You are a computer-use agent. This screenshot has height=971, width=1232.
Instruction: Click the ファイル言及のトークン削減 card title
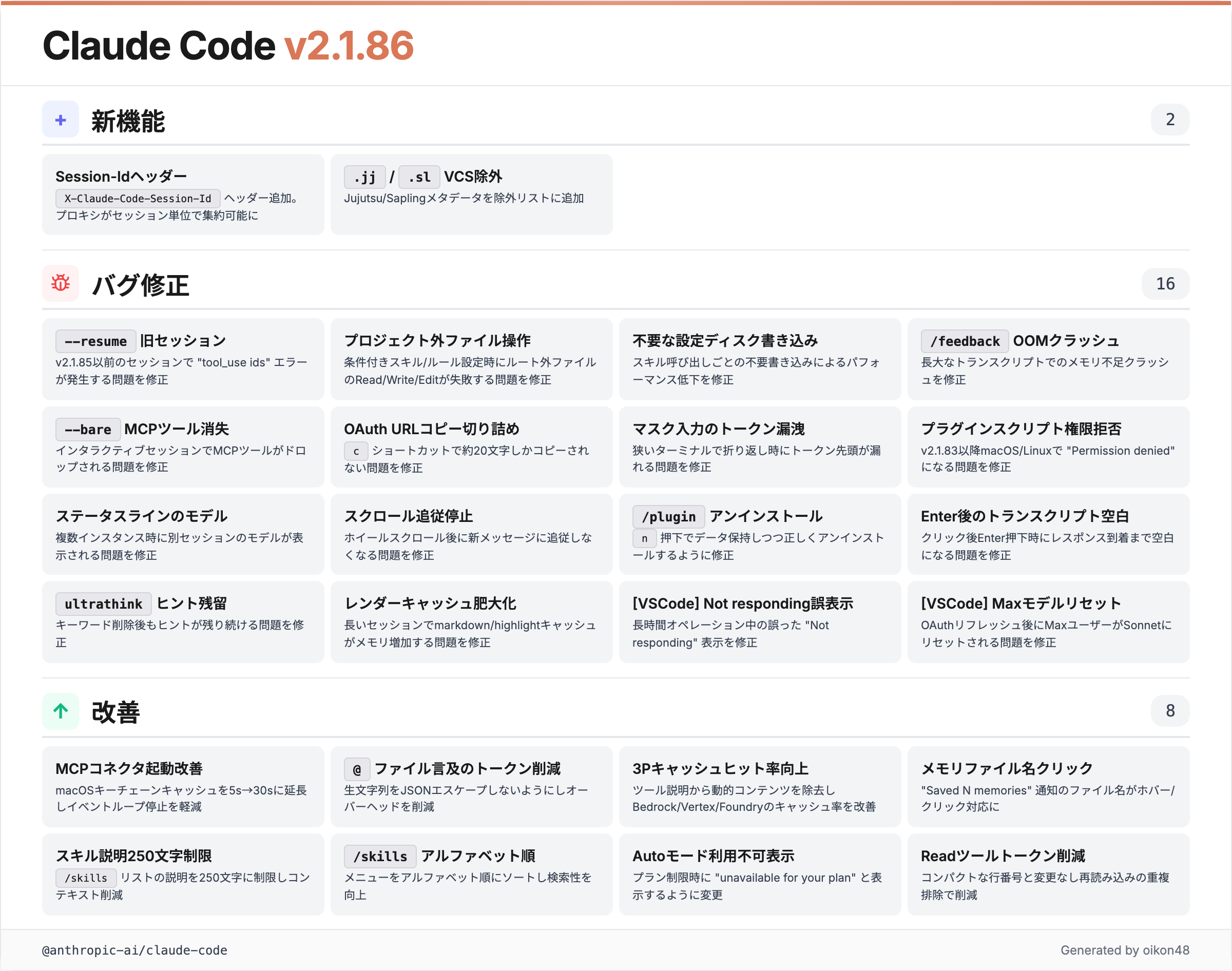[467, 769]
